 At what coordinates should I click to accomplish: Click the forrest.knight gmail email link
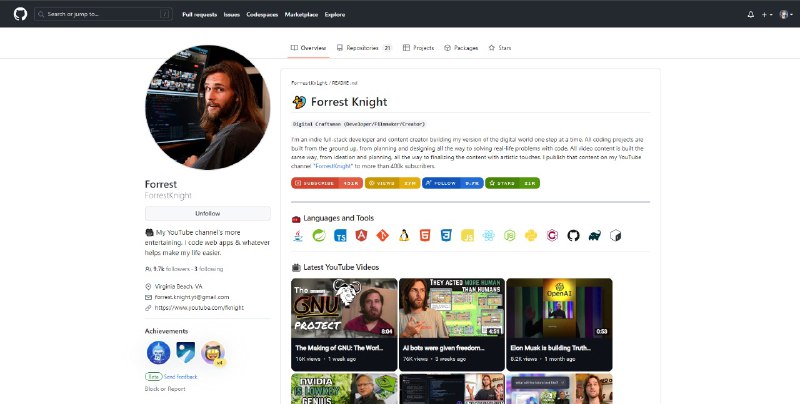point(192,297)
